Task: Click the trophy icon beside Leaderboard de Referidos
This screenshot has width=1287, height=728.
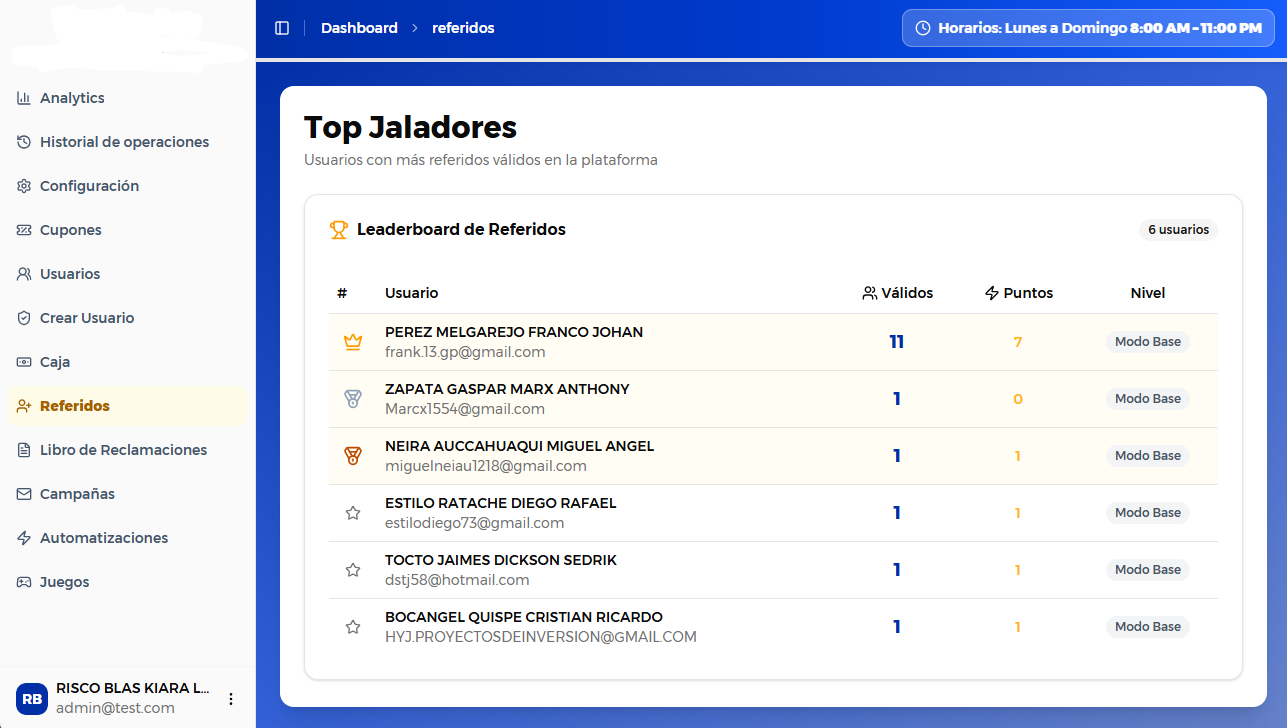Action: click(x=338, y=230)
